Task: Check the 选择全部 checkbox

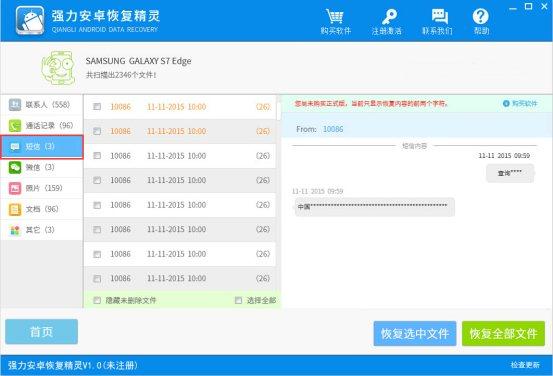Action: pos(238,300)
